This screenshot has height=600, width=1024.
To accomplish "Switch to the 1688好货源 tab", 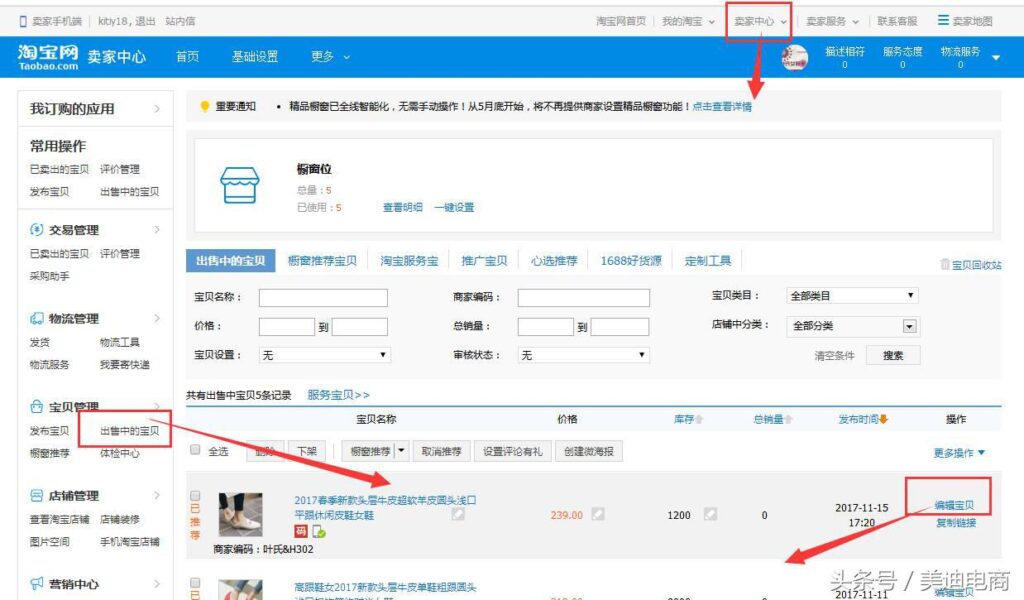I will tap(631, 261).
